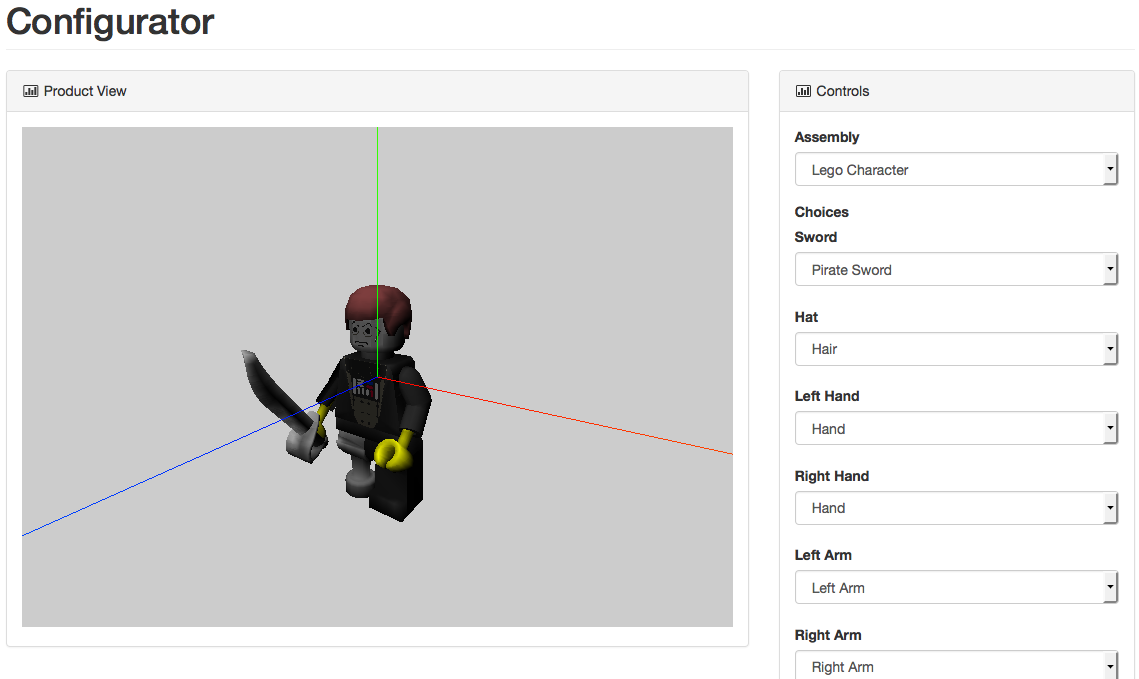
Task: Click the Right Arm label
Action: pyautogui.click(x=828, y=635)
